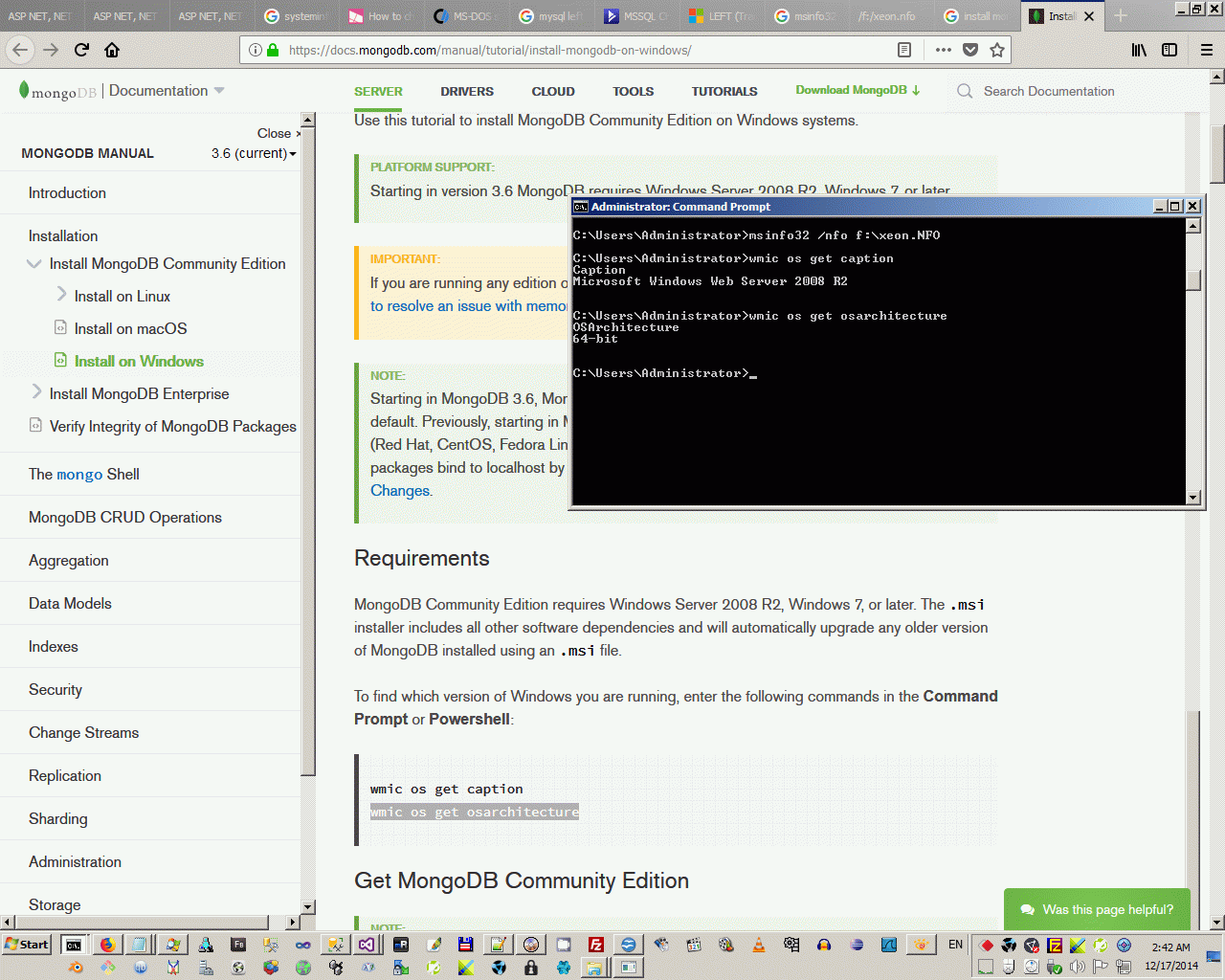Click the EN language indicator

click(955, 945)
